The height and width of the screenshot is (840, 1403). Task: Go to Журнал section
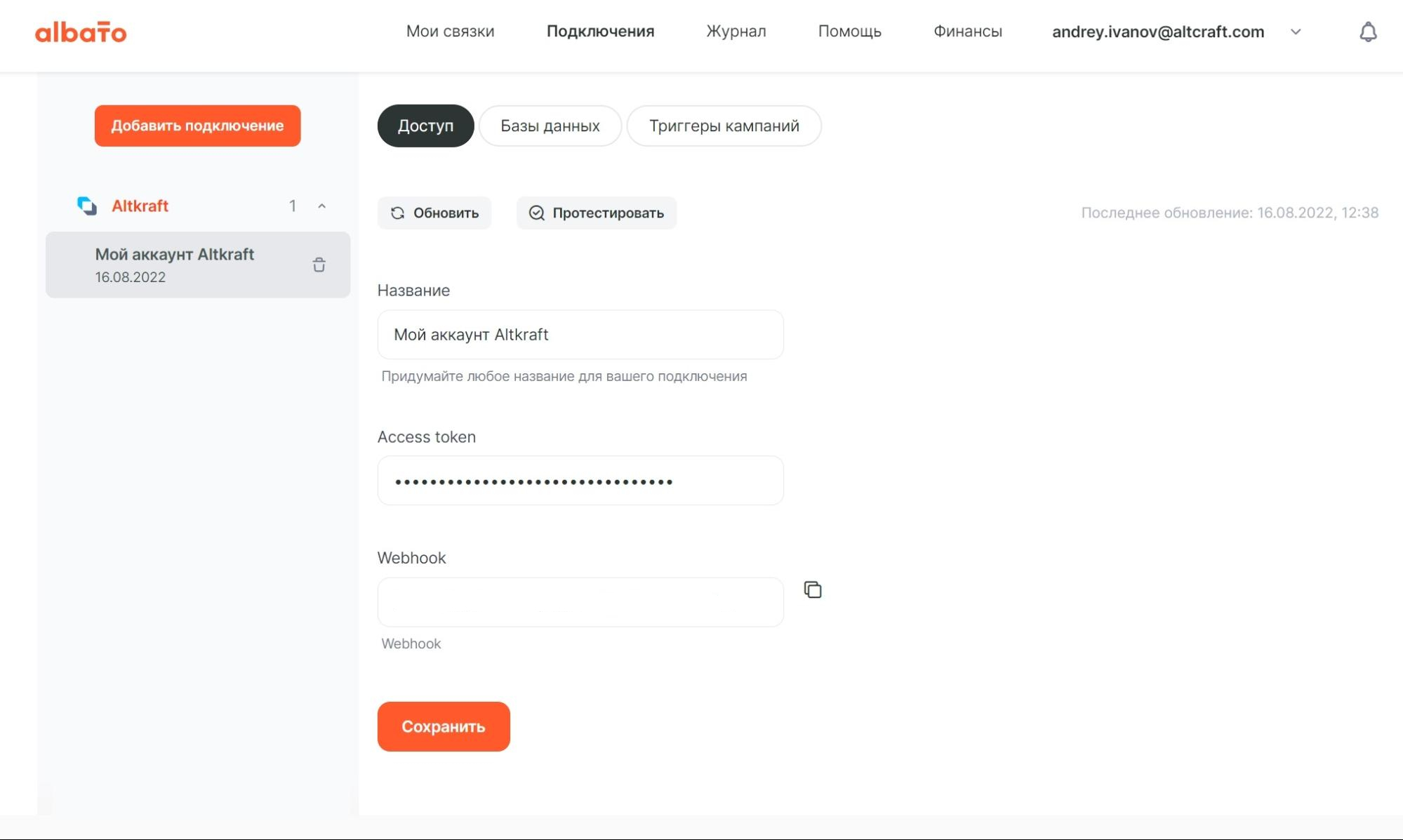(736, 32)
